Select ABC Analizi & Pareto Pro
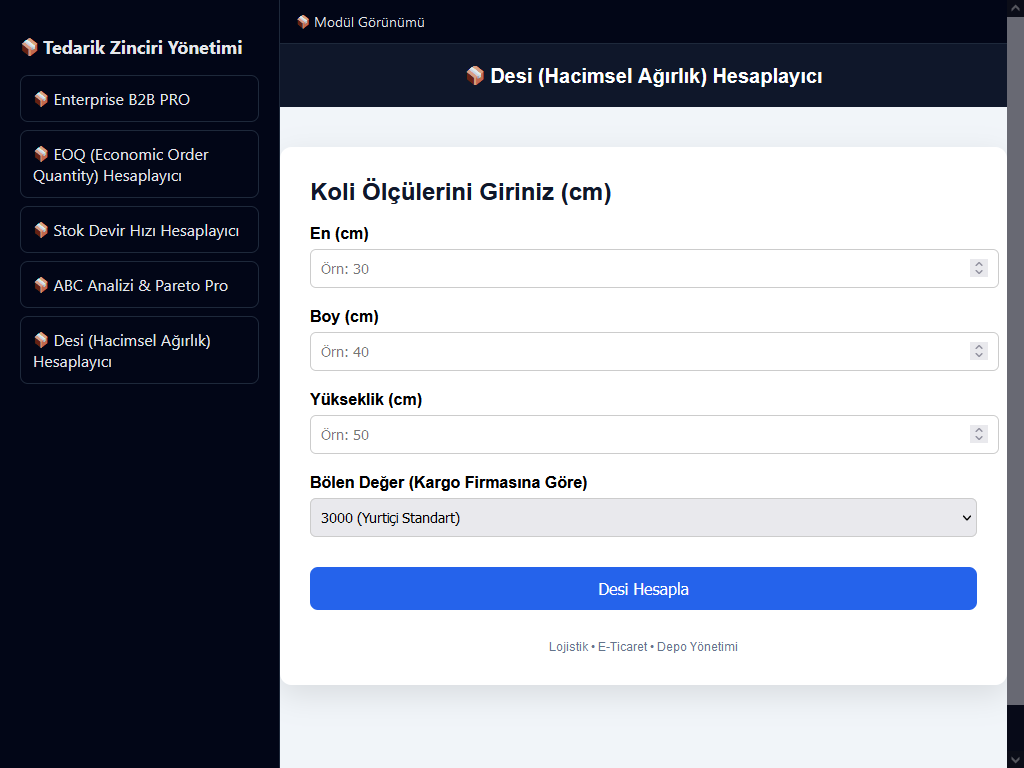 pos(139,285)
